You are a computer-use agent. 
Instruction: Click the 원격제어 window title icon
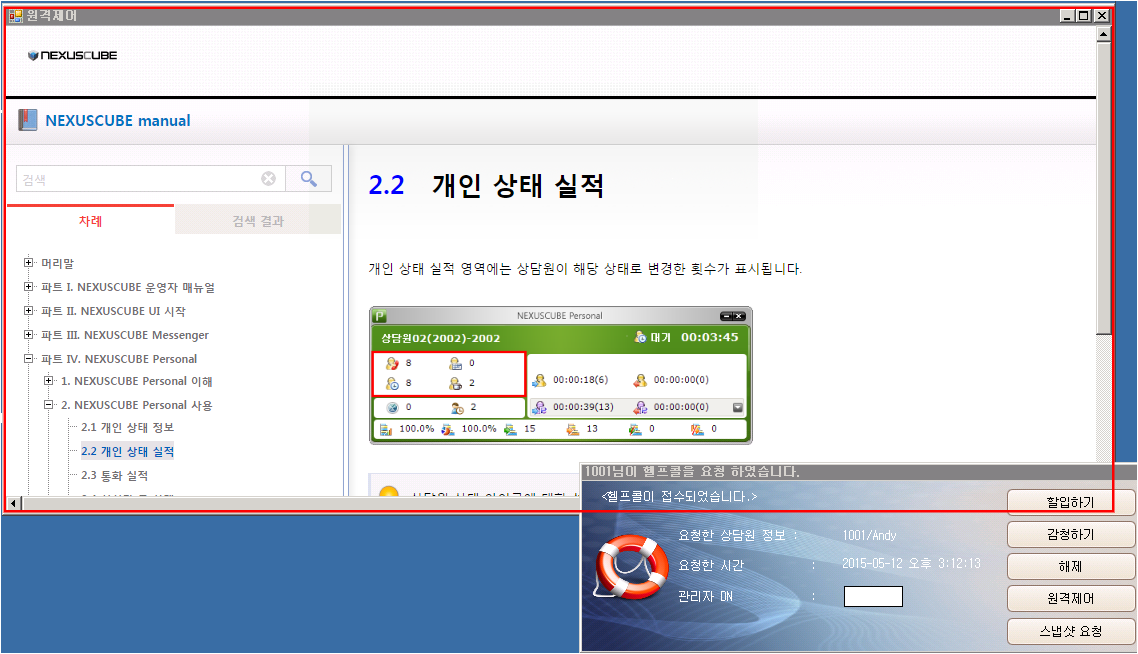[16, 15]
